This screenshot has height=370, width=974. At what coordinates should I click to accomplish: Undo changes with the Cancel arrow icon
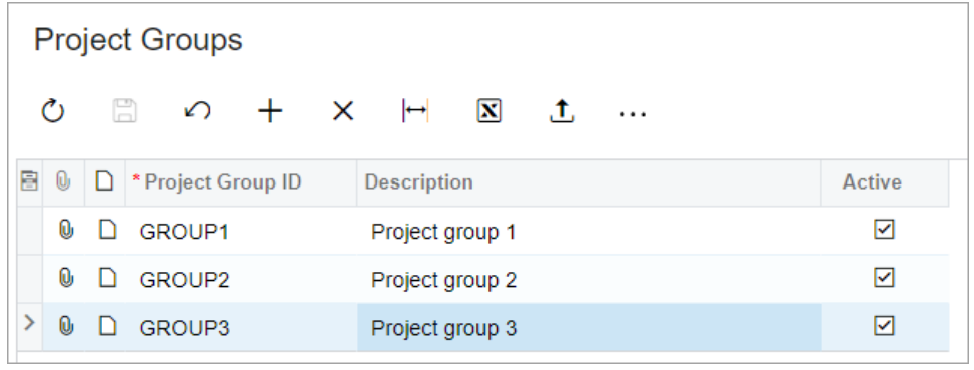click(198, 112)
